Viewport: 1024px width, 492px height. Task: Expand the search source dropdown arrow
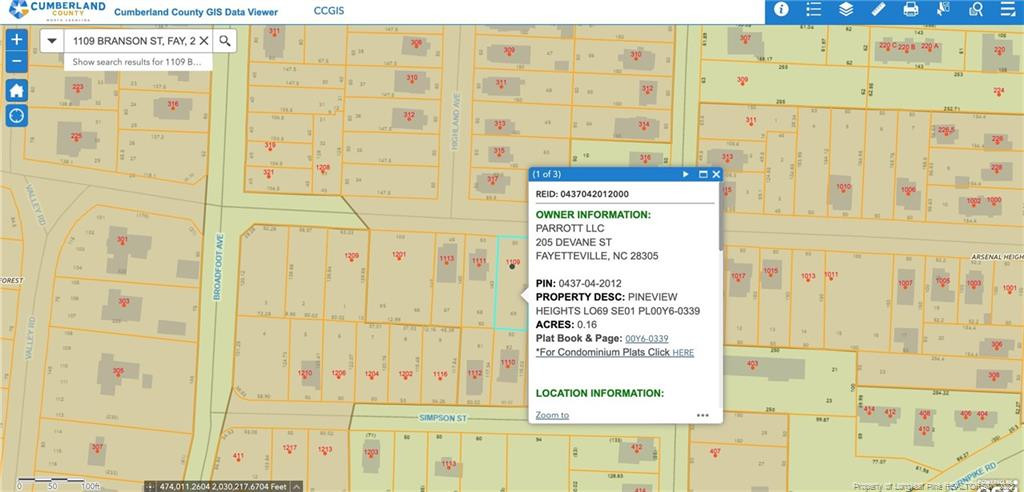[x=52, y=41]
